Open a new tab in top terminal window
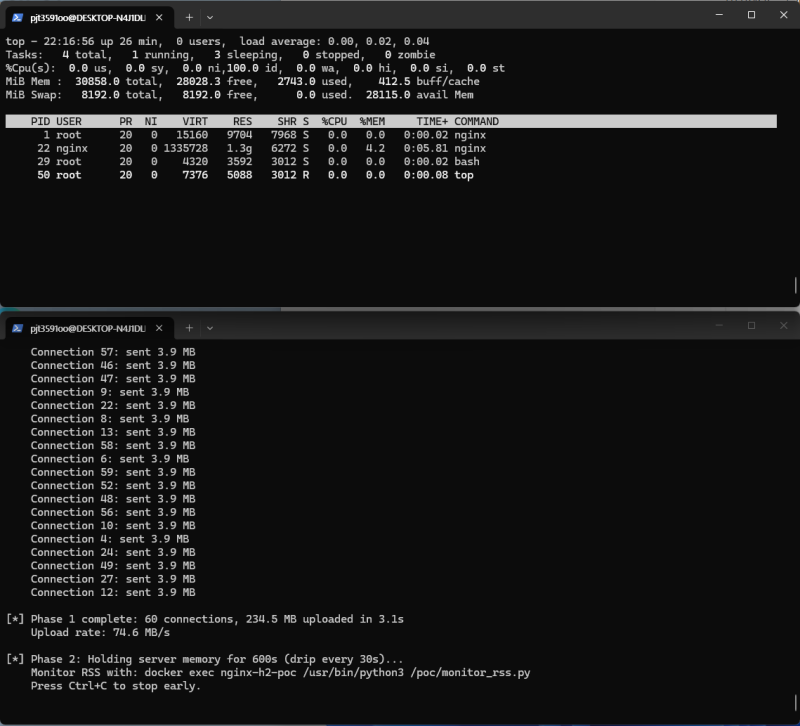 [x=189, y=17]
